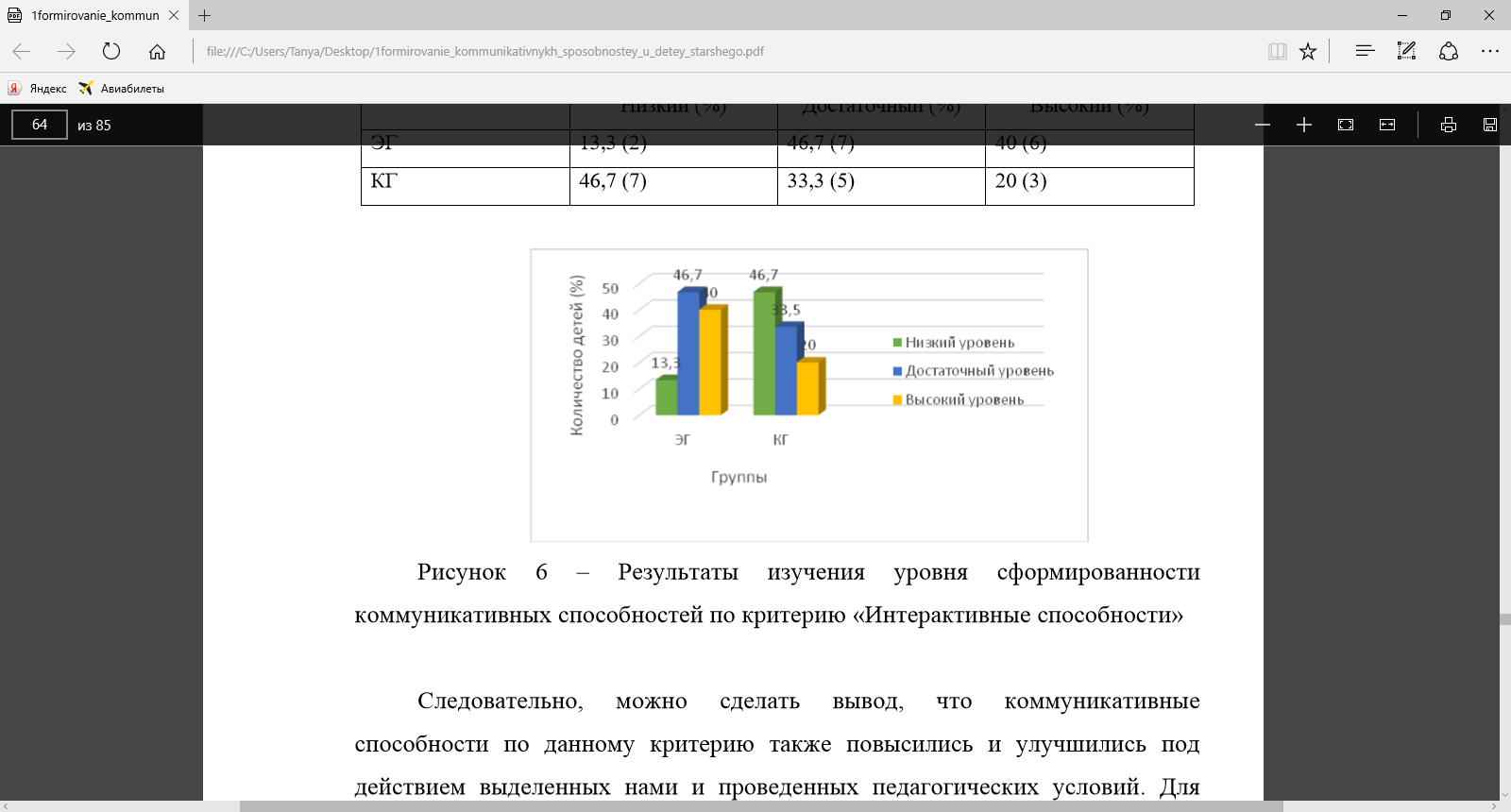Zoom out the PDF with minus
This screenshot has width=1511, height=812.
1263,125
